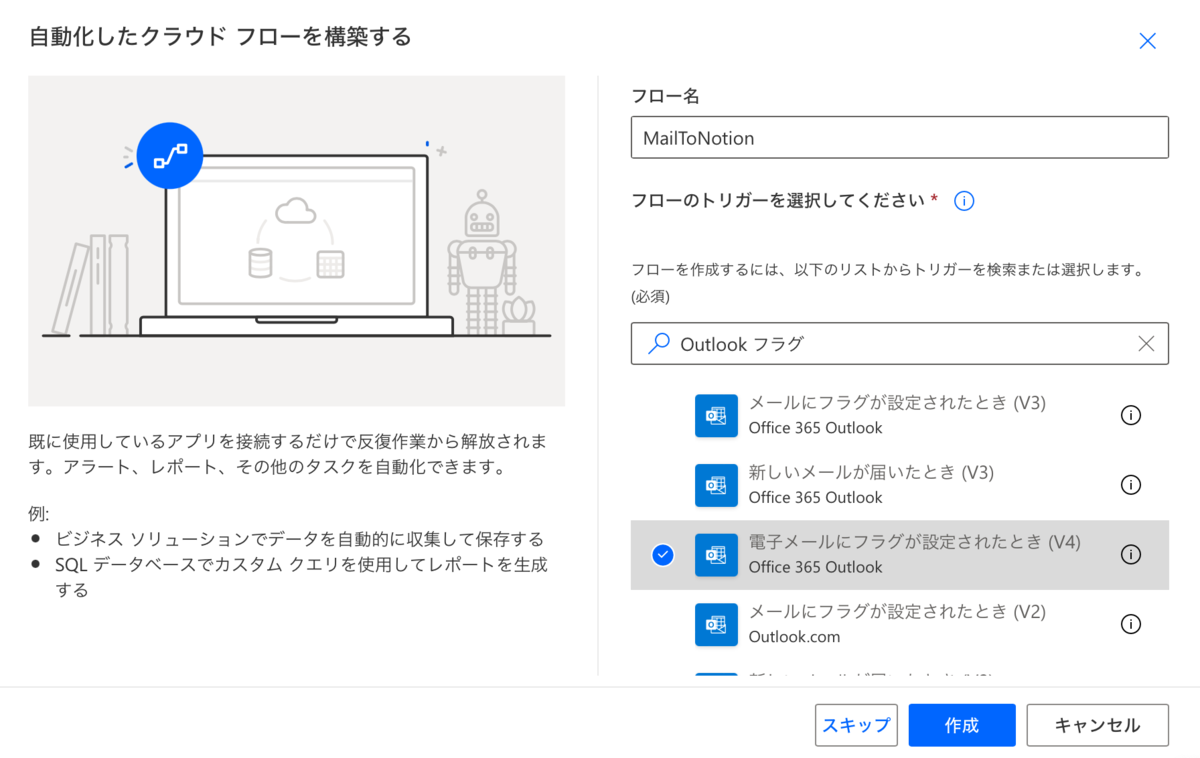Click the スキップ button
The image size is (1200, 758).
(856, 725)
